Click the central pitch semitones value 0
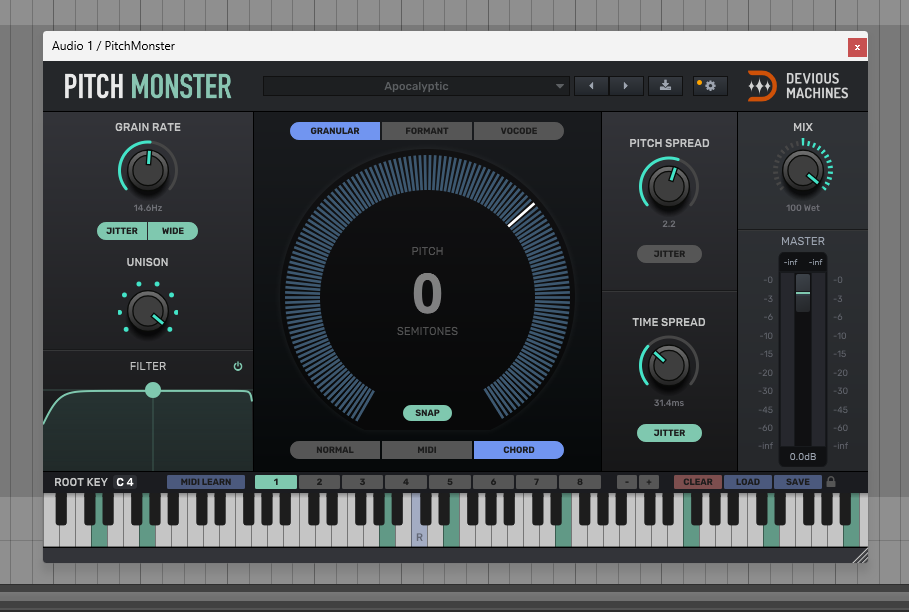 click(x=427, y=293)
